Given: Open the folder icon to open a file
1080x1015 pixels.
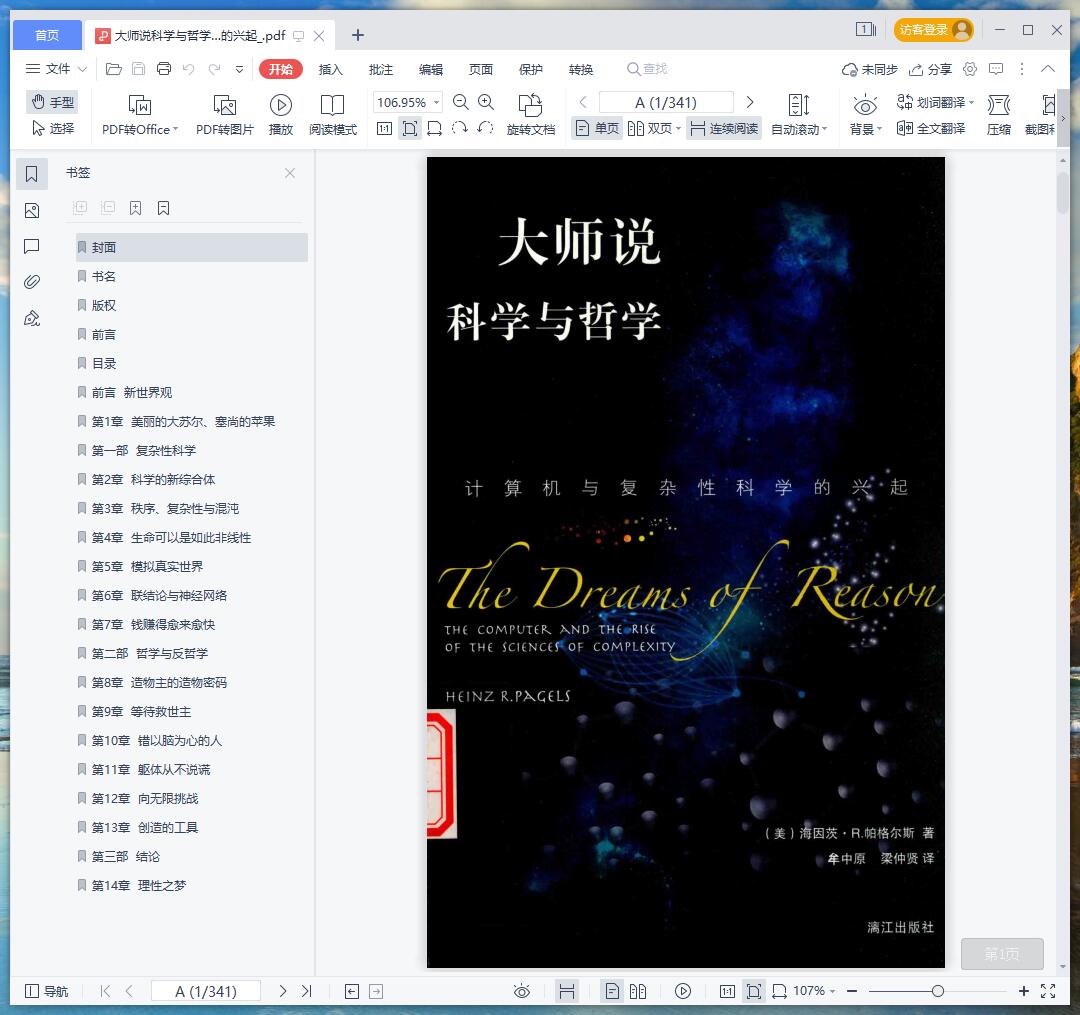Looking at the screenshot, I should [x=114, y=69].
